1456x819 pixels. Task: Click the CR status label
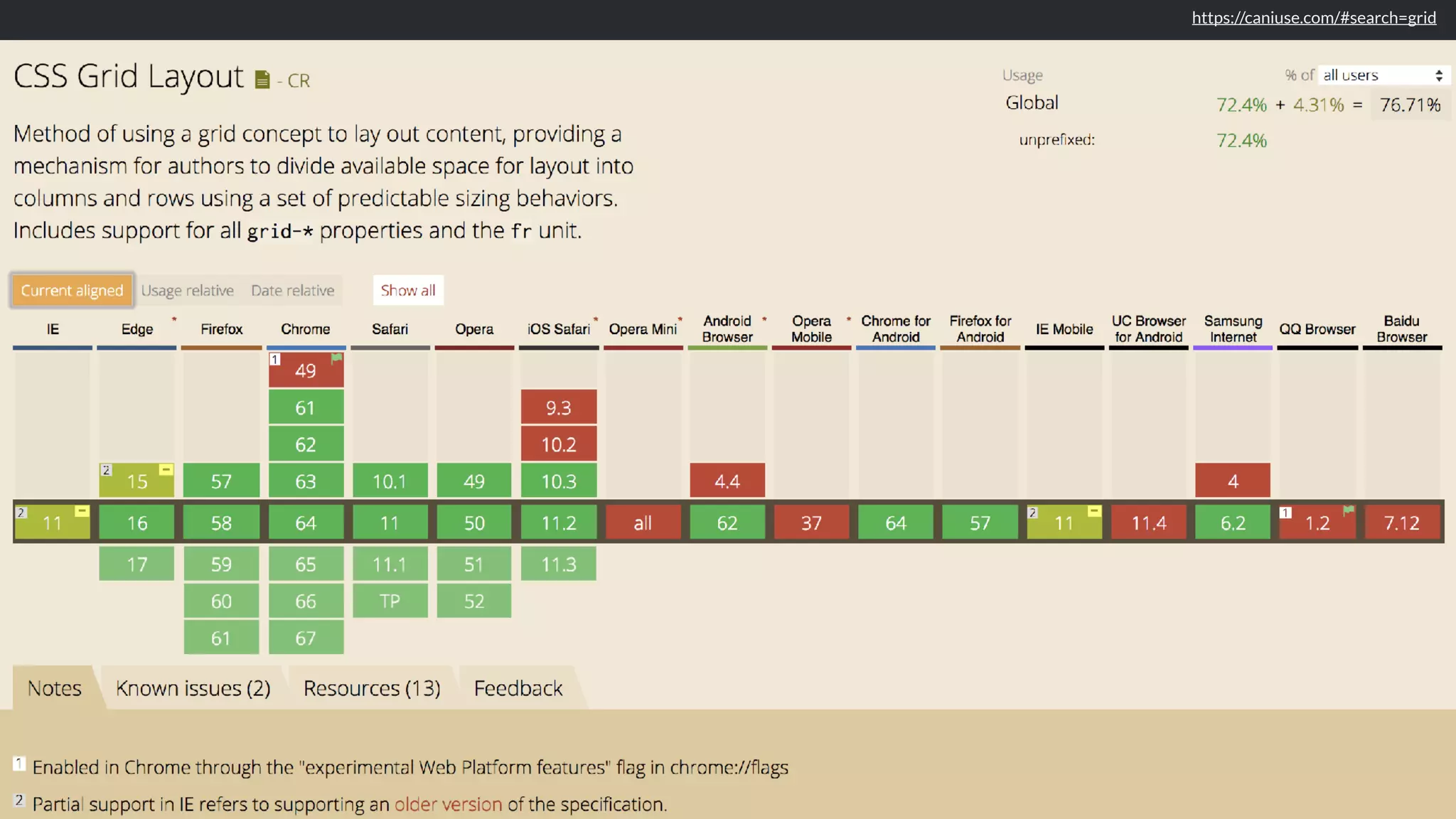299,81
